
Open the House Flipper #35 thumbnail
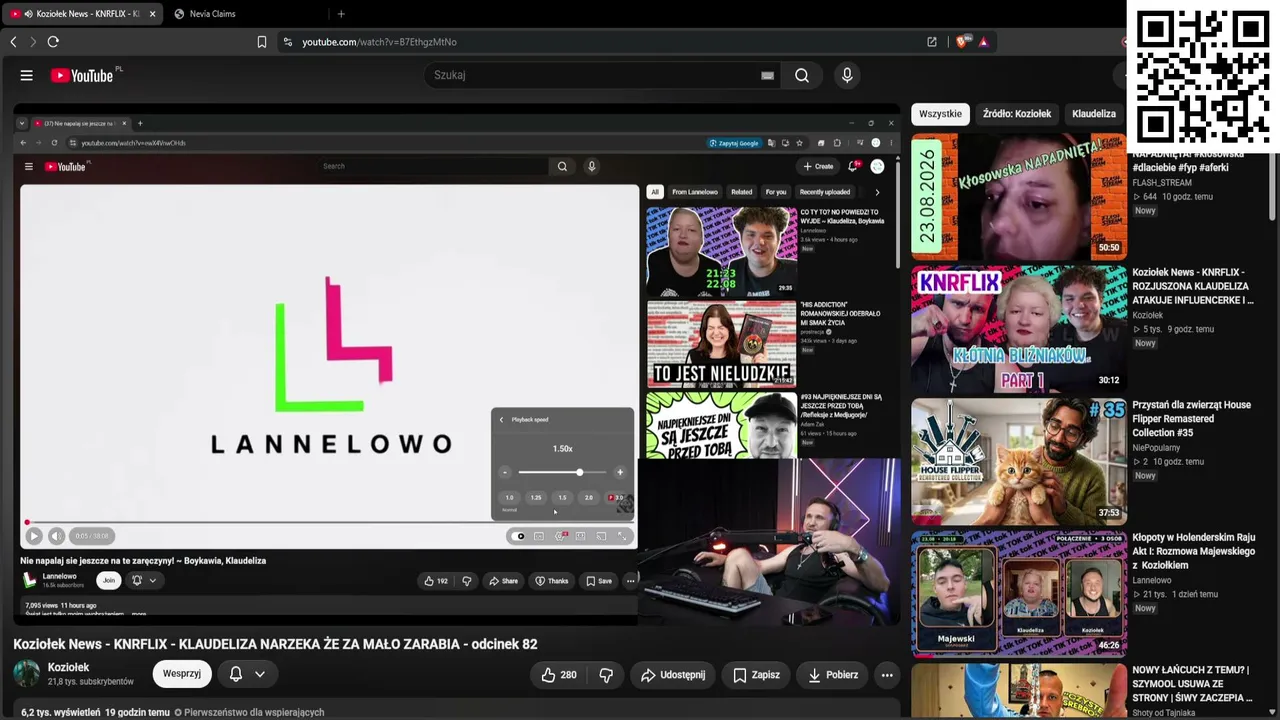pos(1019,462)
